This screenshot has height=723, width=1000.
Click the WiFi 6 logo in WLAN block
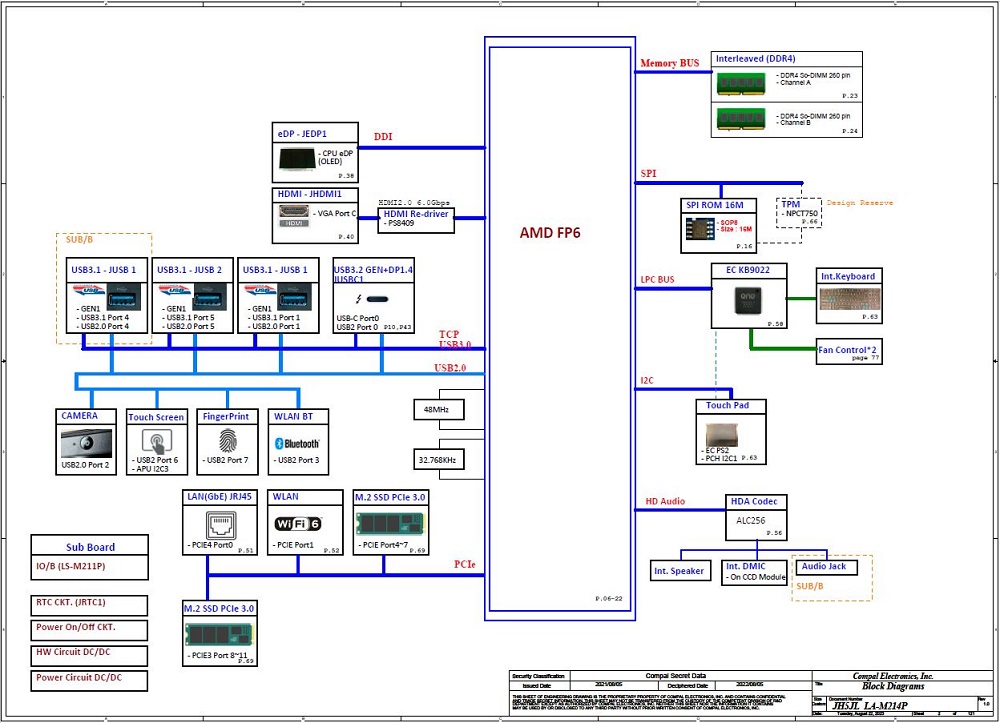(298, 523)
